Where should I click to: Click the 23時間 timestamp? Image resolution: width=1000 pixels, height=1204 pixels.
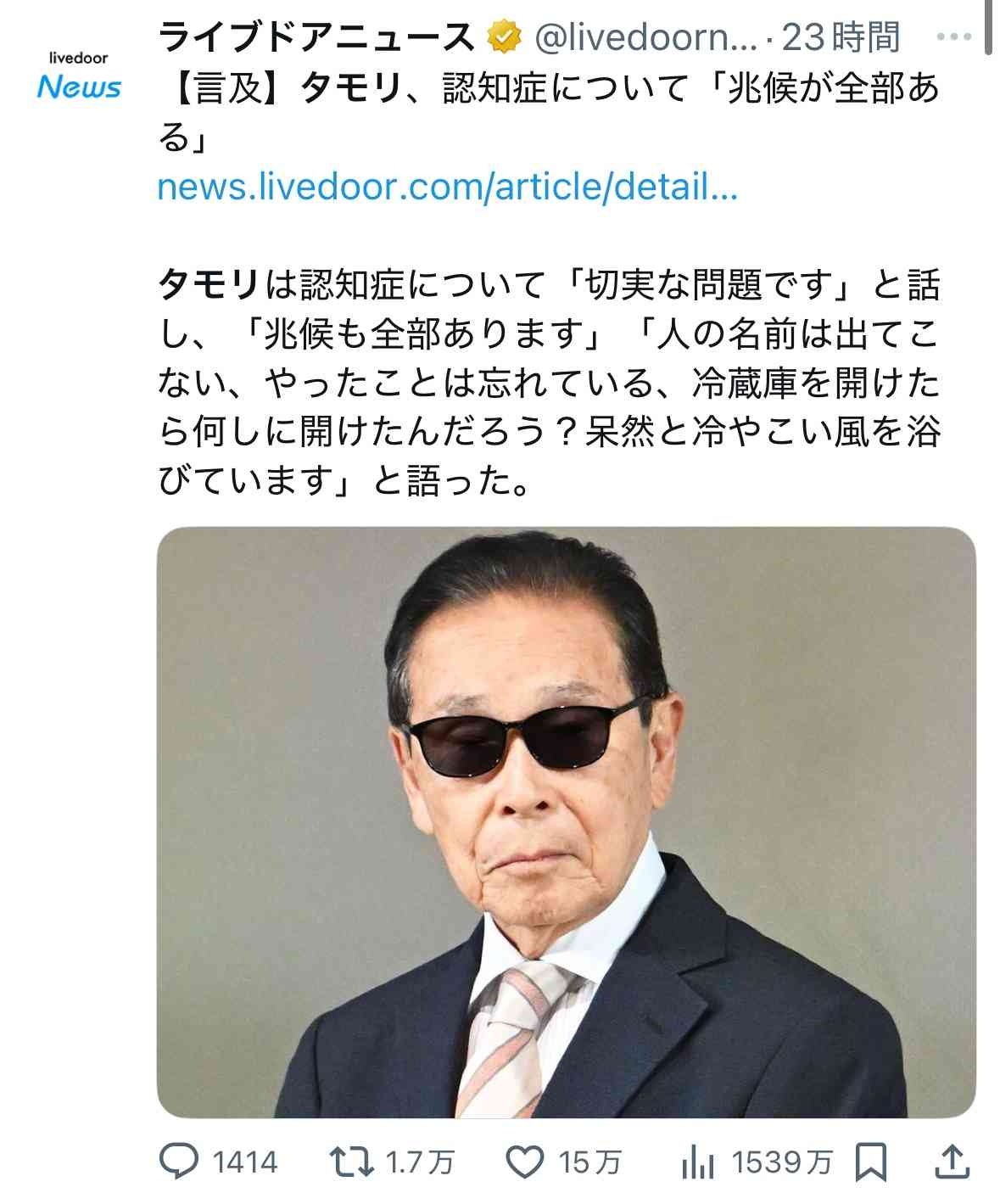(x=841, y=37)
